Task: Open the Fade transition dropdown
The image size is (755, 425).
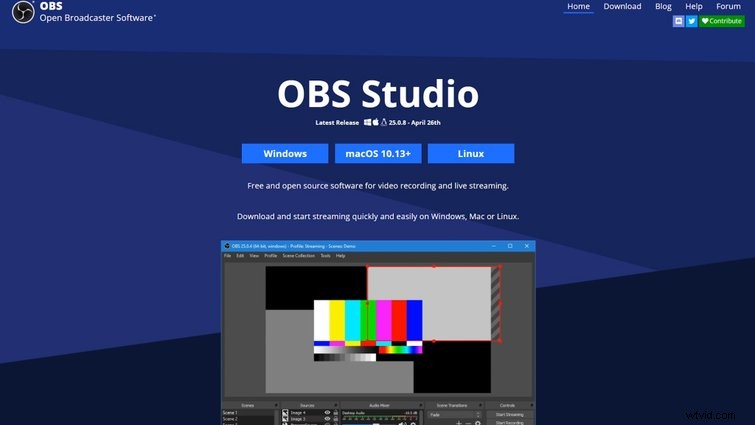Action: 454,414
